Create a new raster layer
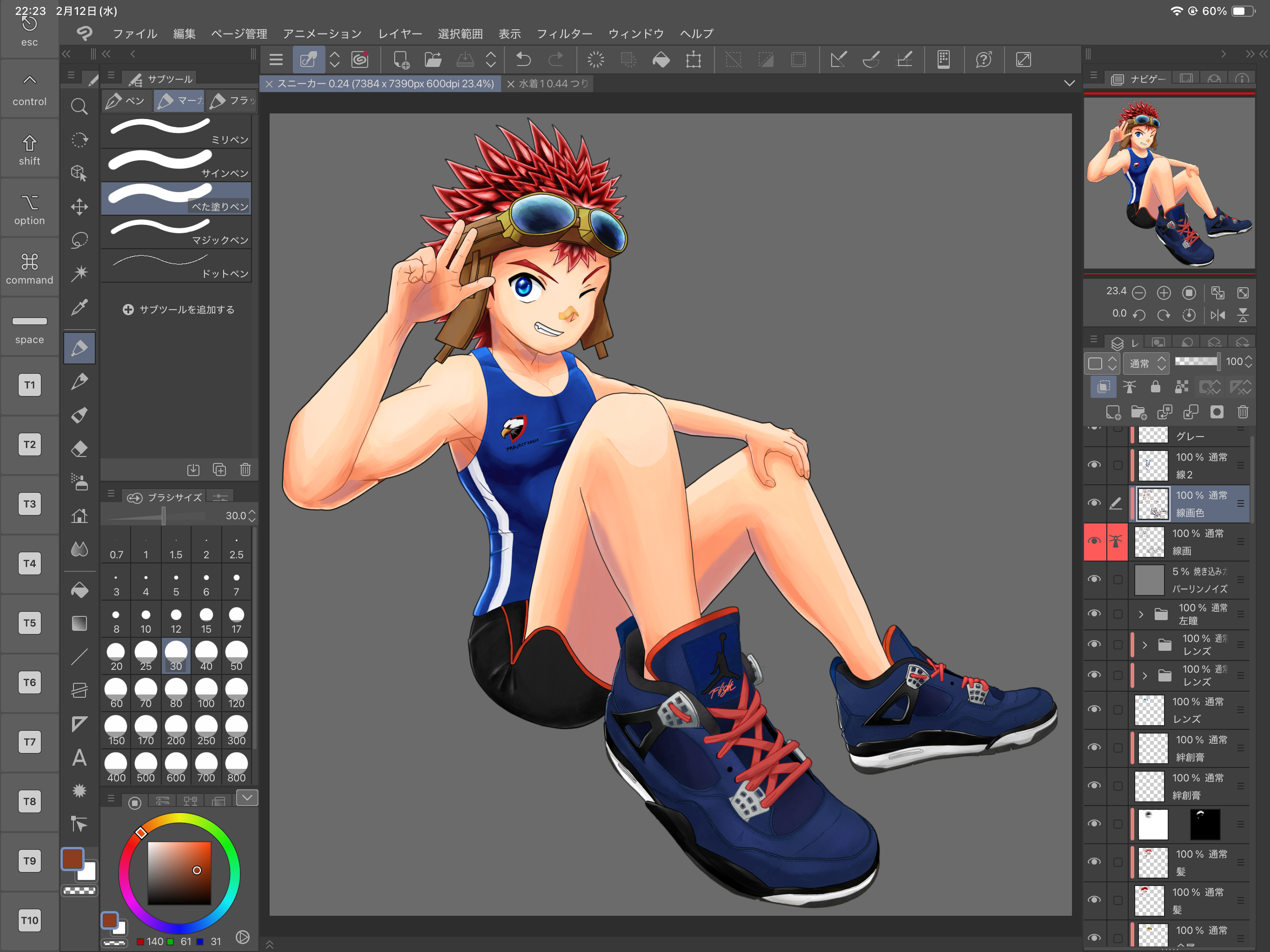This screenshot has height=952, width=1270. coord(1113,412)
